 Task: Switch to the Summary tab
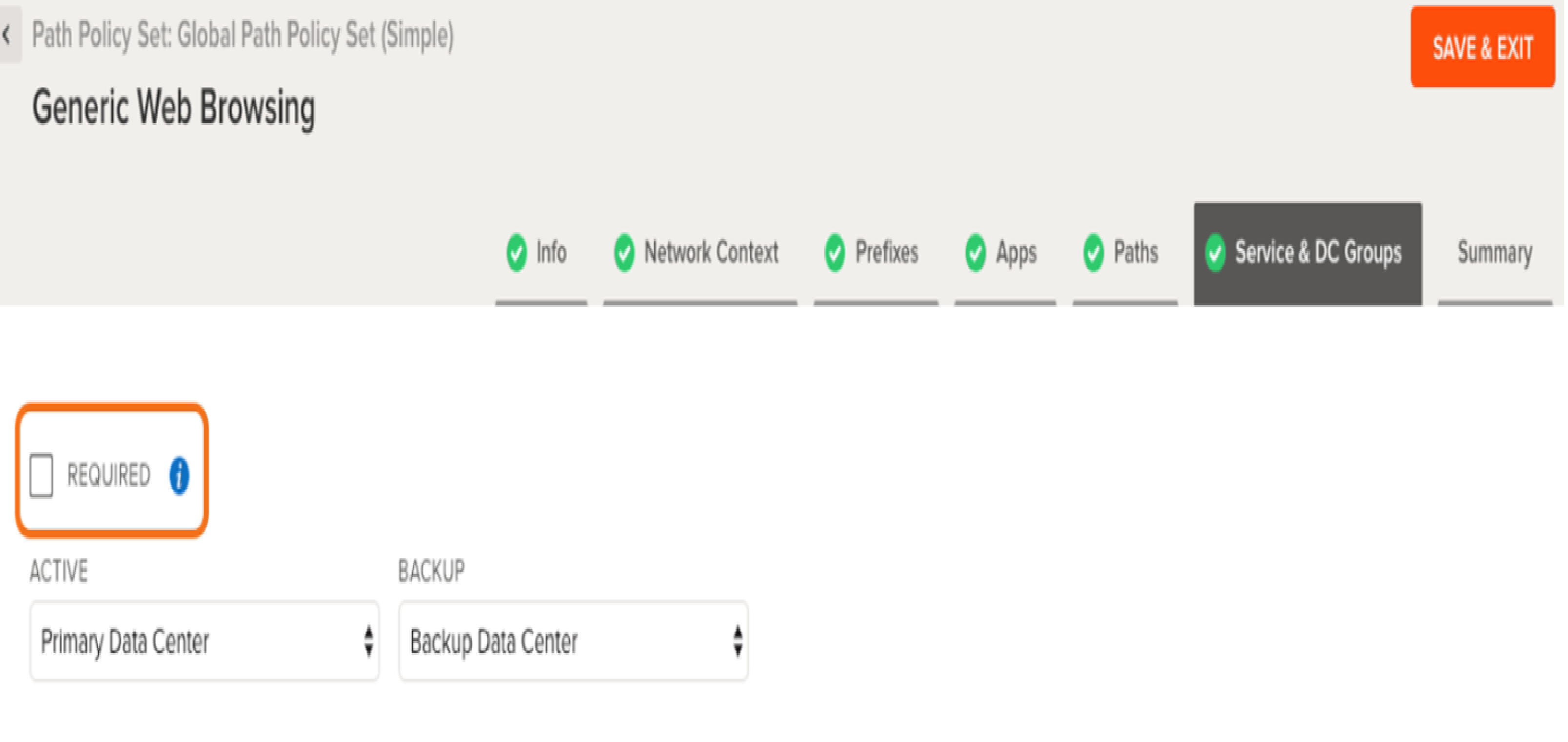coord(1494,253)
